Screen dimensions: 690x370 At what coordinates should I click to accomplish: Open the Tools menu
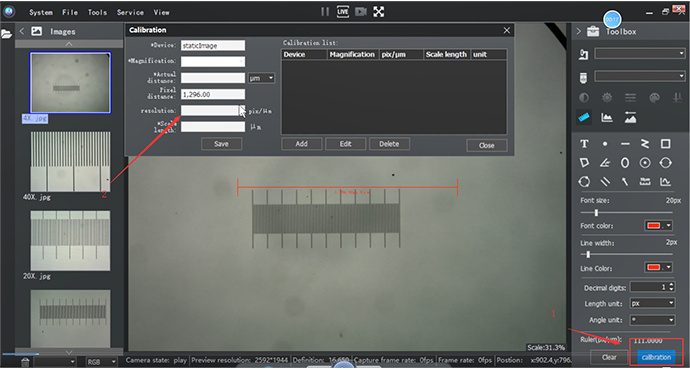pyautogui.click(x=97, y=12)
